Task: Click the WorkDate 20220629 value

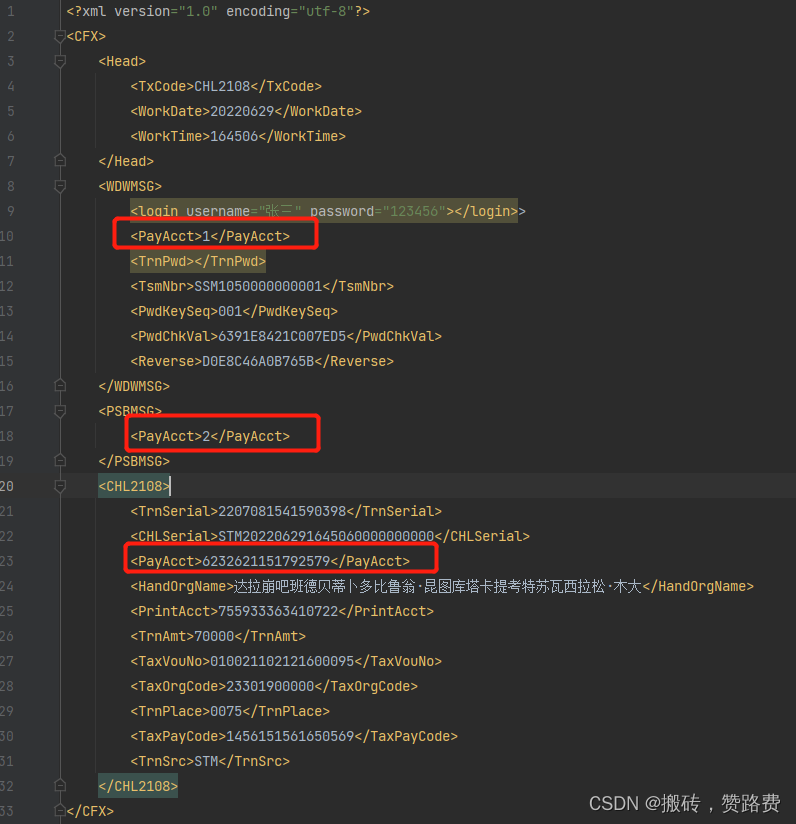Action: click(242, 111)
